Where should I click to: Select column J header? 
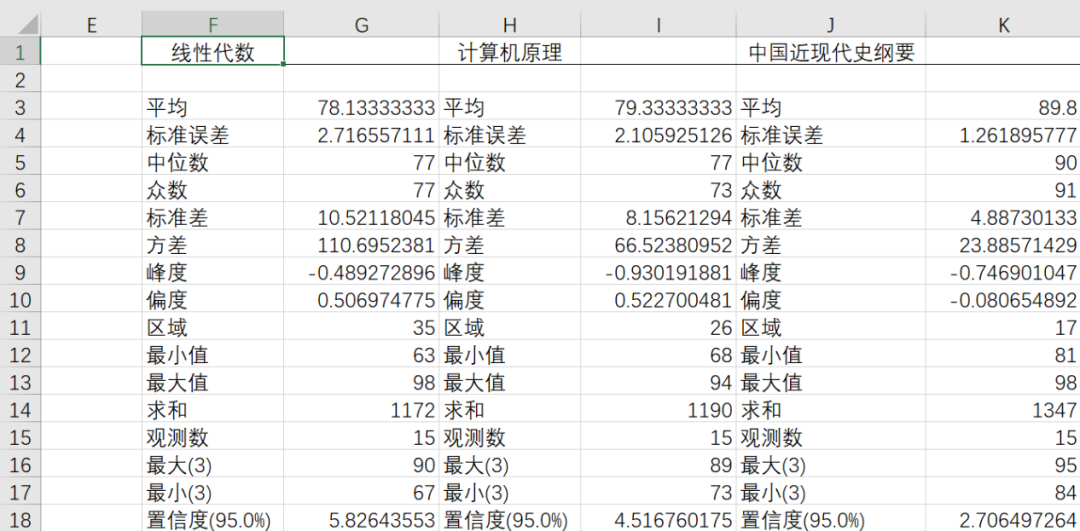(831, 24)
